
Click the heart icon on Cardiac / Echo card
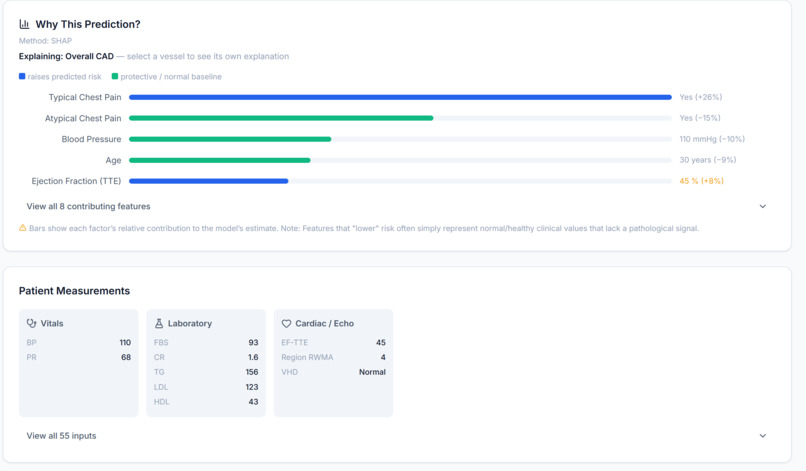pyautogui.click(x=286, y=323)
